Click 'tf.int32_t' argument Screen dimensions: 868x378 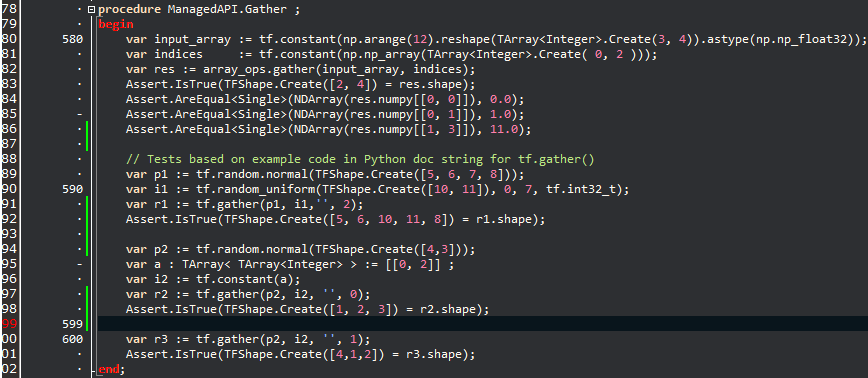[x=585, y=190]
